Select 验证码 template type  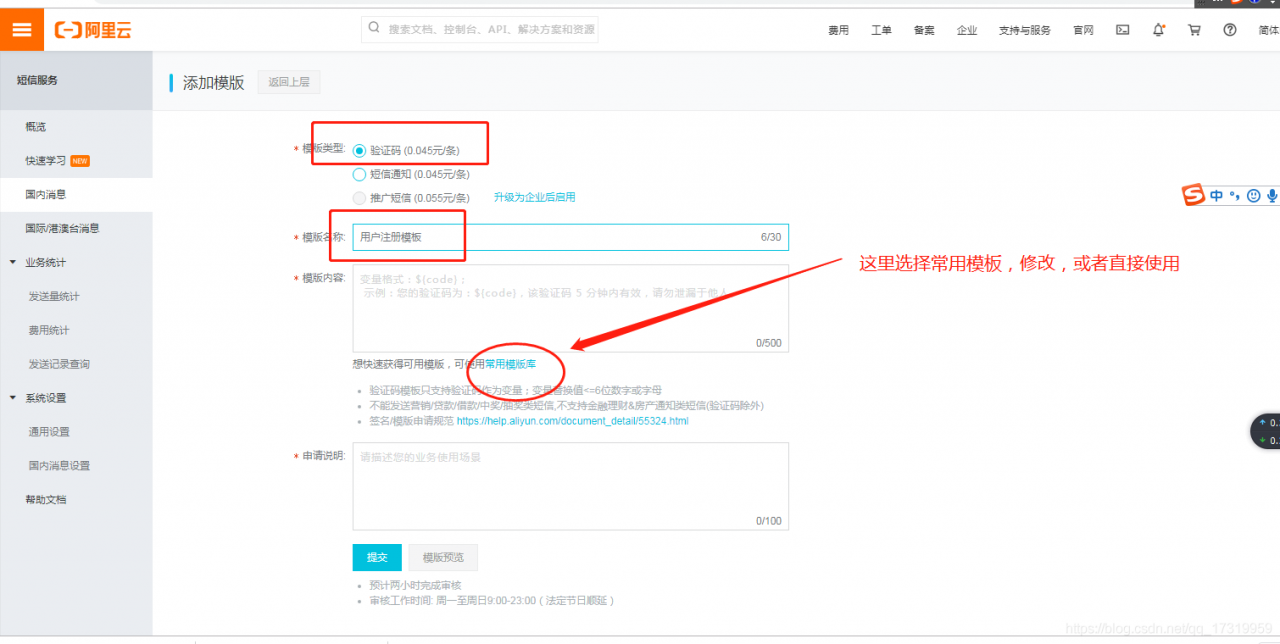click(359, 151)
